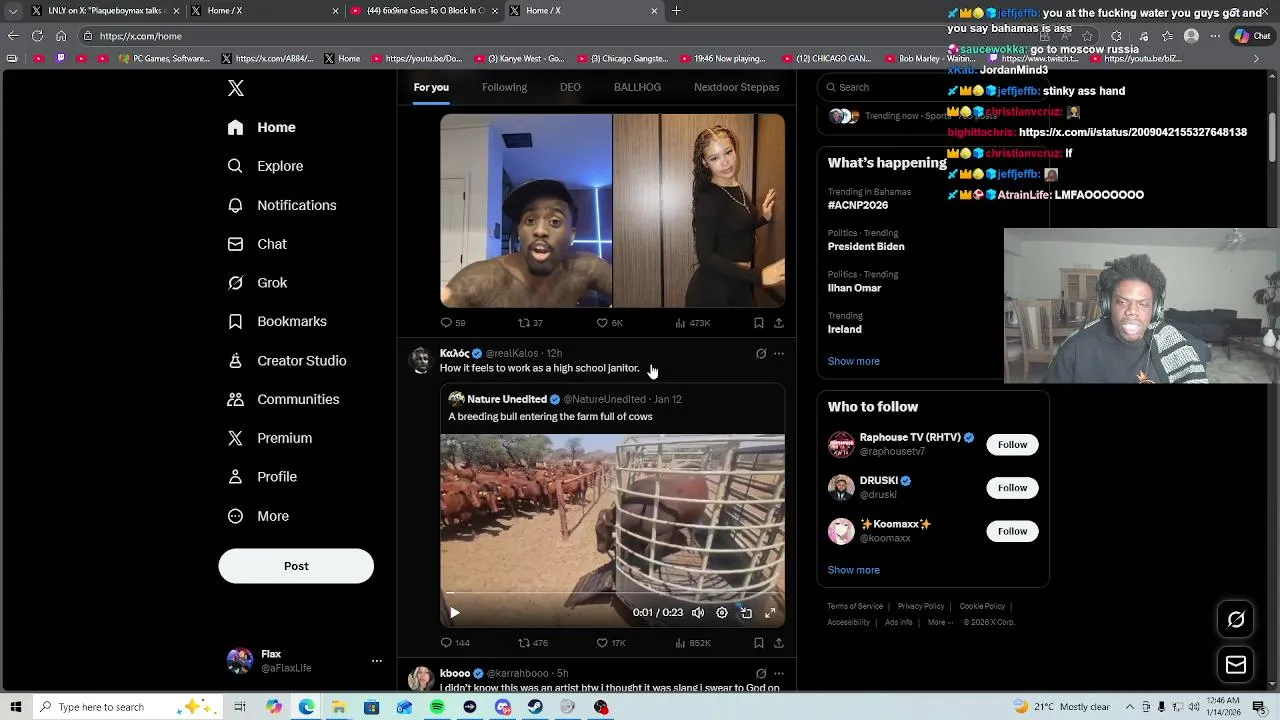
Task: Open Grok from sidebar
Action: 257,283
